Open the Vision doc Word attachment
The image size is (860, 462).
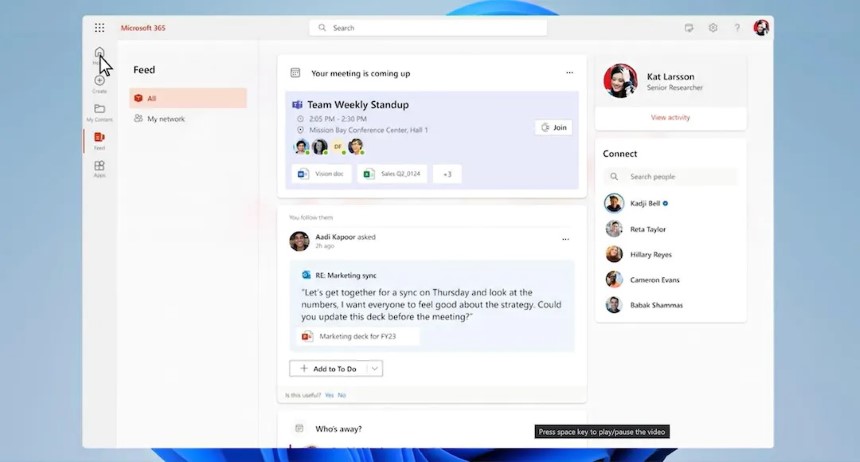pyautogui.click(x=321, y=174)
